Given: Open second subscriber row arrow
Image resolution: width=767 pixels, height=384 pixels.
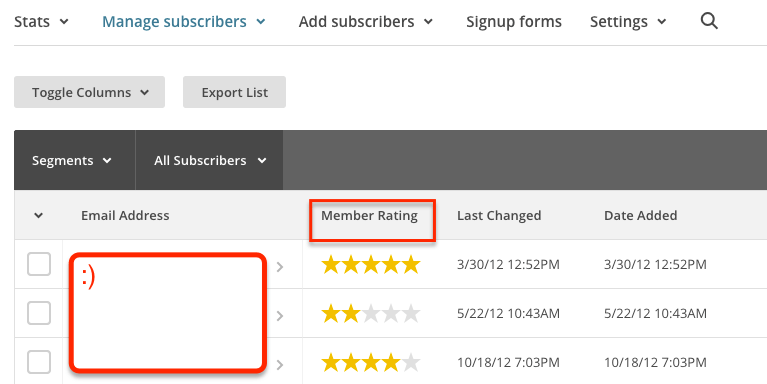Looking at the screenshot, I should click(280, 316).
